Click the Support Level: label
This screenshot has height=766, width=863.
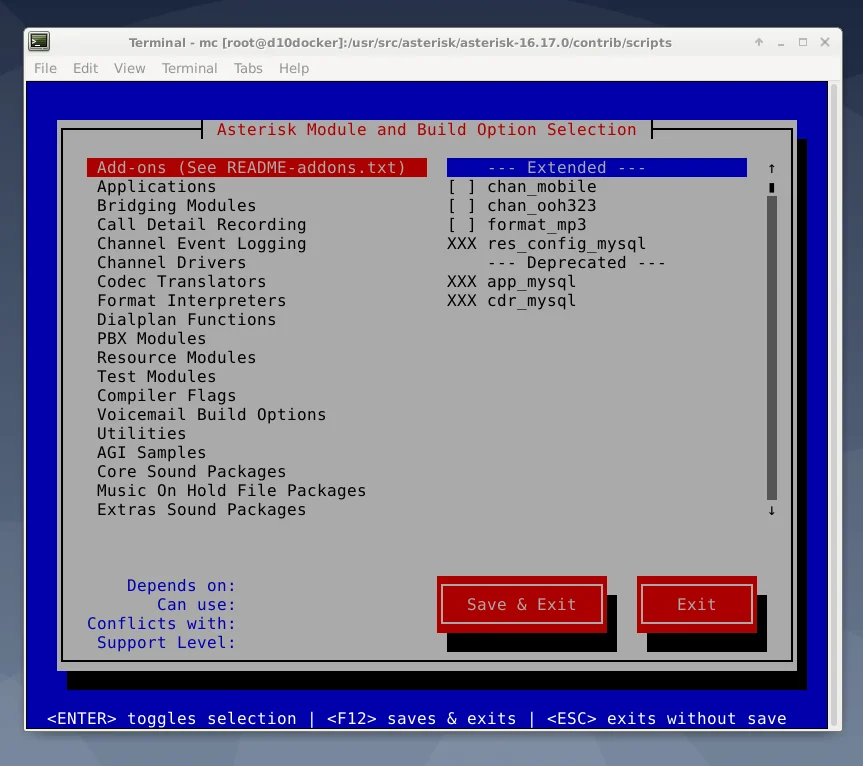coord(166,643)
